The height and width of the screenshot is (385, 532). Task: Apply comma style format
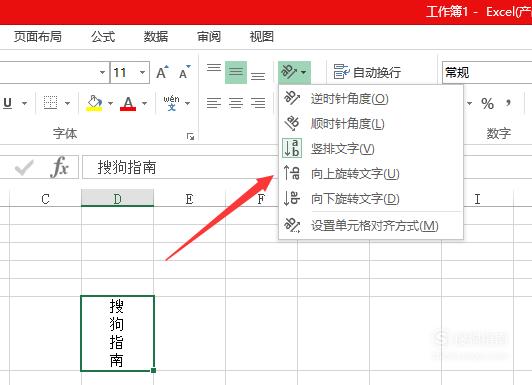508,103
